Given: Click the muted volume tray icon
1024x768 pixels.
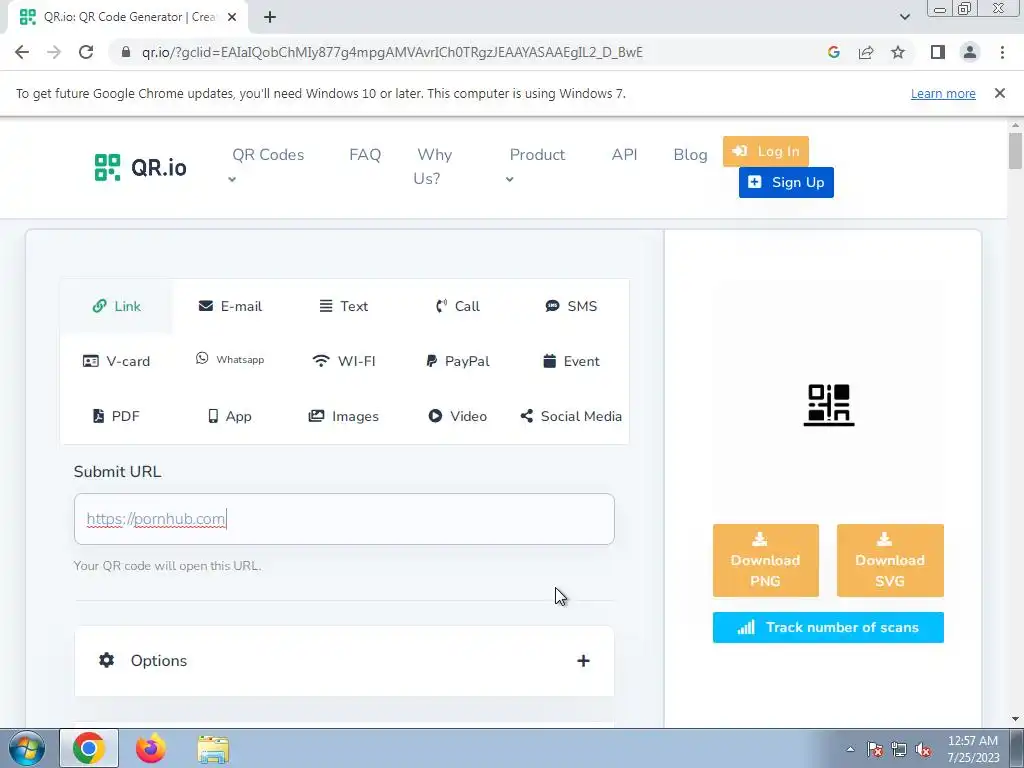Looking at the screenshot, I should tap(923, 749).
